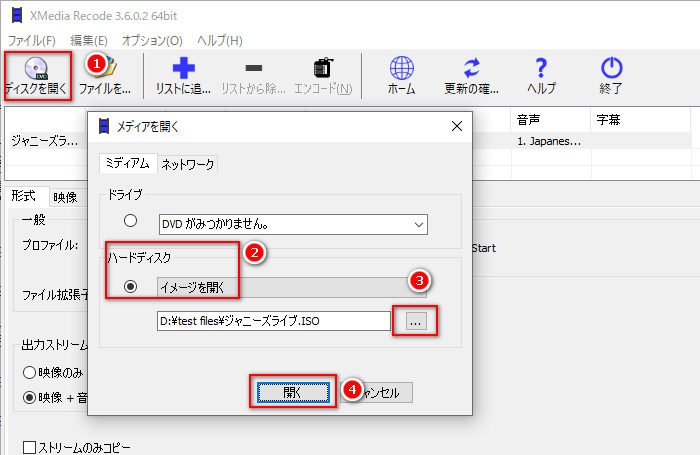This screenshot has height=455, width=700.
Task: Switch to the Network (ネットワーク) tab
Action: coord(187,163)
